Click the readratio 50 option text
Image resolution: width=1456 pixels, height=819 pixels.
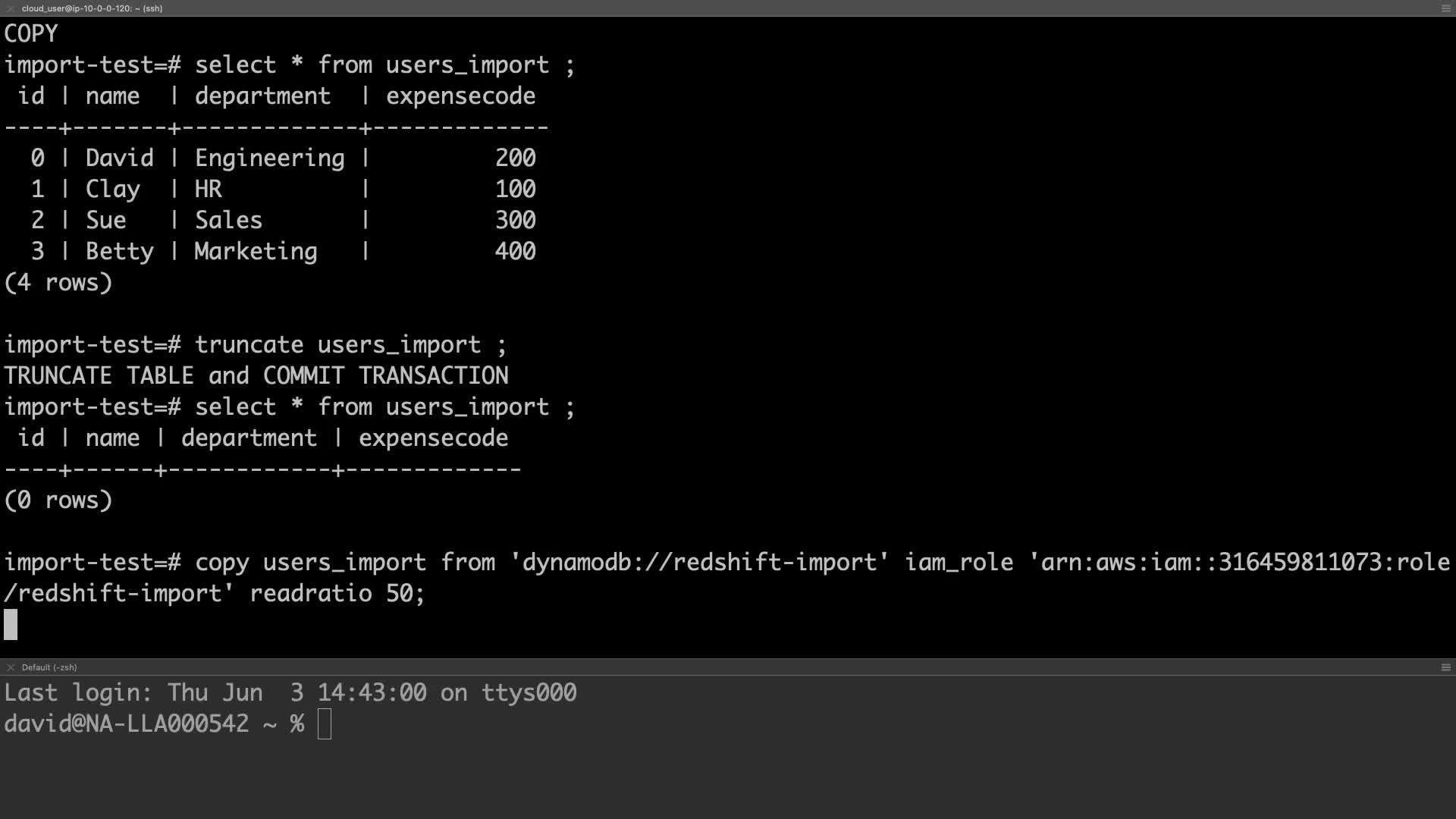point(336,594)
